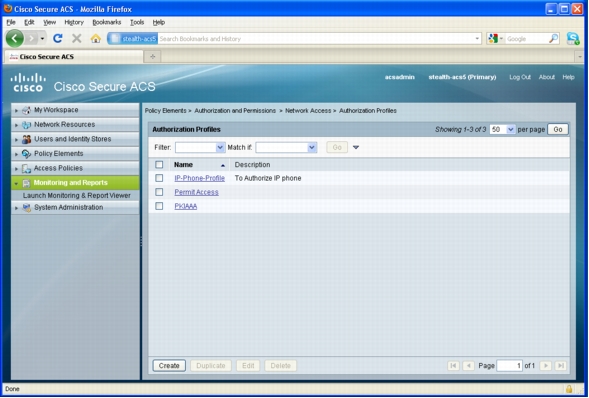Check the IP-Phone-Profile row checkbox
The width and height of the screenshot is (589, 398).
click(159, 178)
